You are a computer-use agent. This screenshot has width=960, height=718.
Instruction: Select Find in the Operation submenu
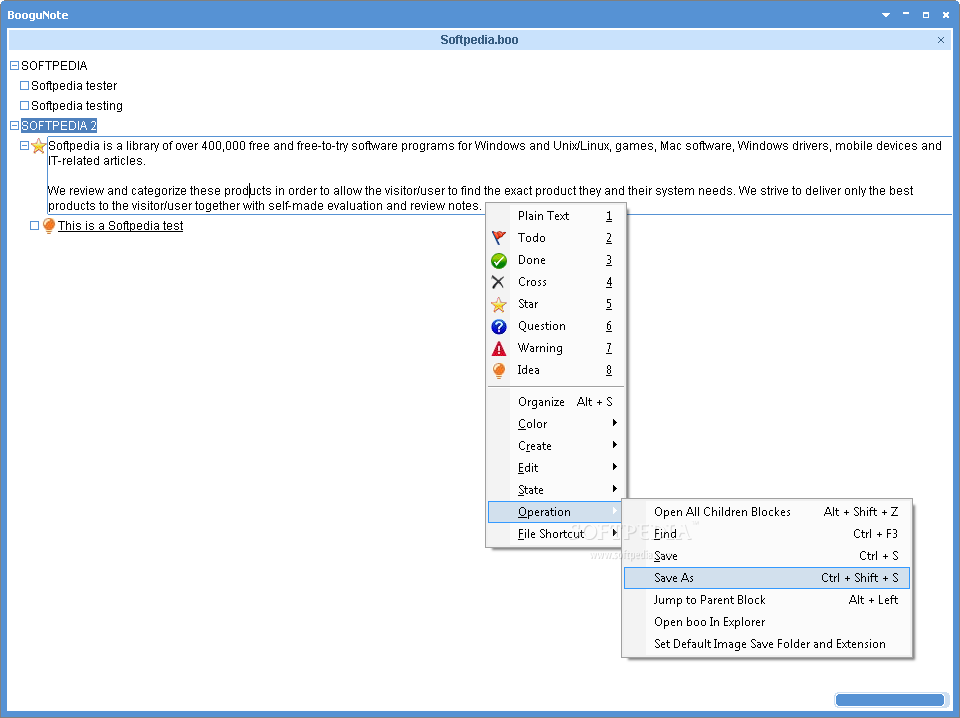[767, 534]
